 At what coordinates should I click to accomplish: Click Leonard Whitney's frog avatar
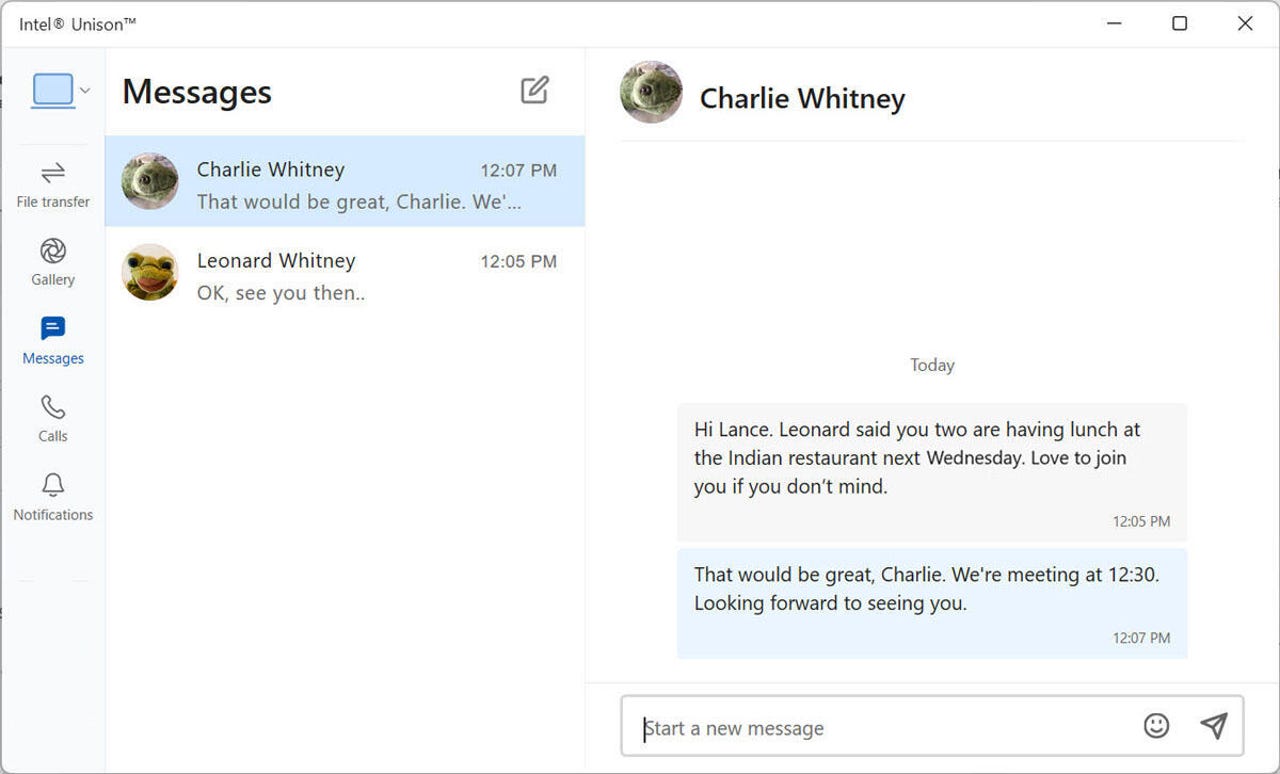150,272
